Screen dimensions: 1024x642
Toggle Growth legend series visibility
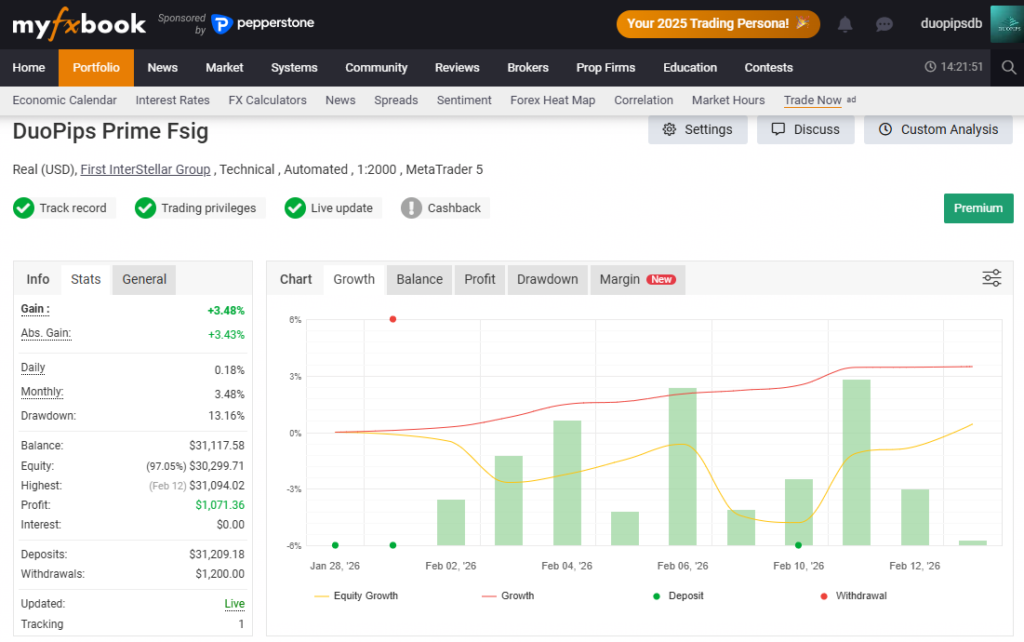[x=508, y=596]
